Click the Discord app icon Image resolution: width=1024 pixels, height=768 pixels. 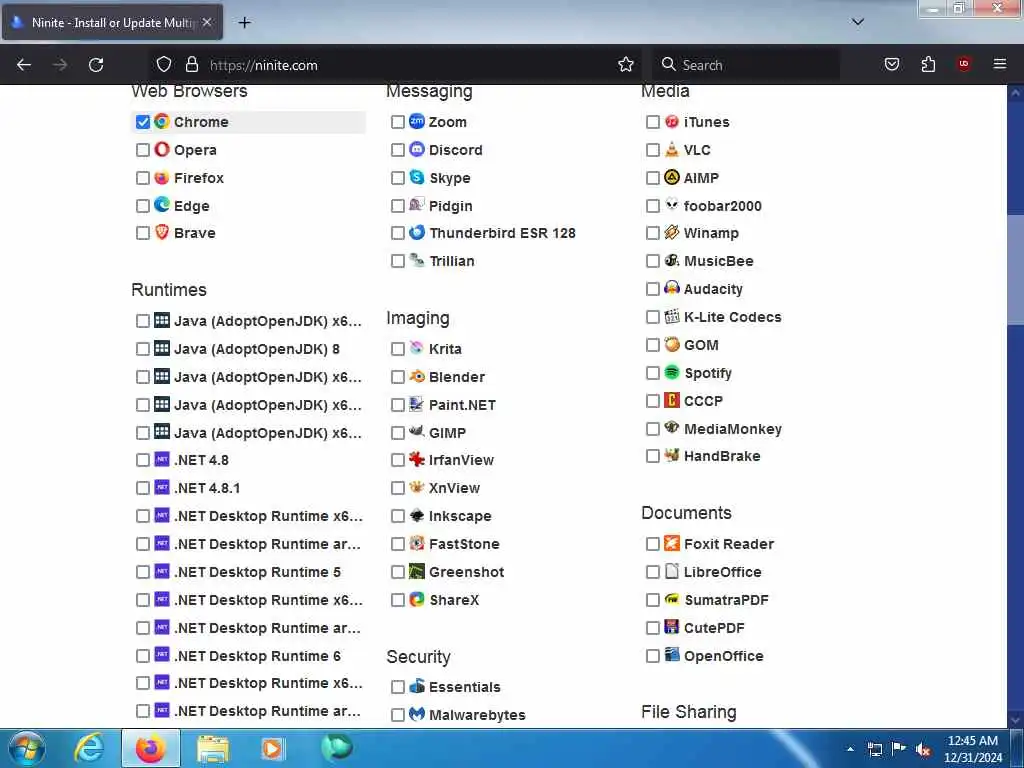coord(417,150)
